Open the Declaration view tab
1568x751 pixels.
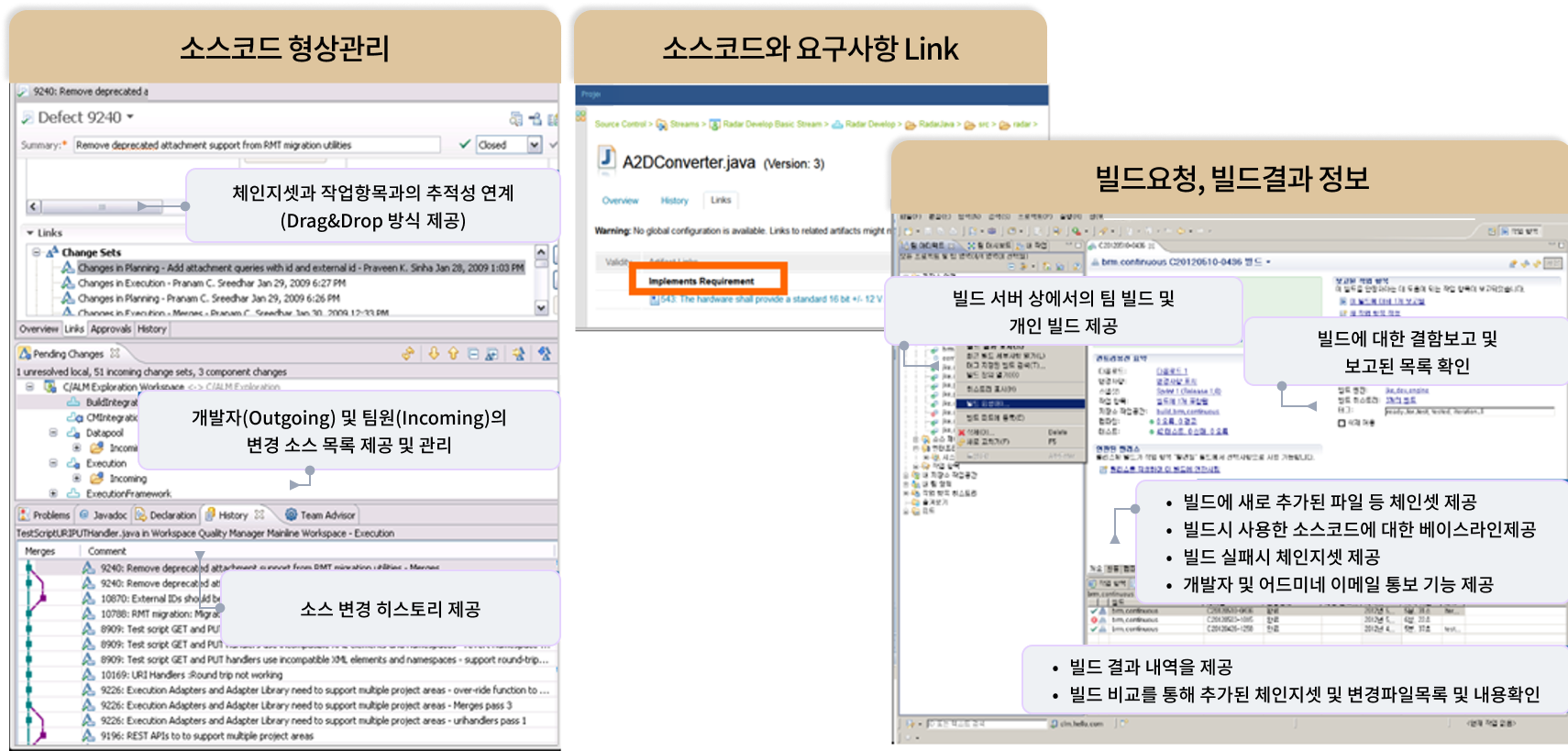(166, 514)
